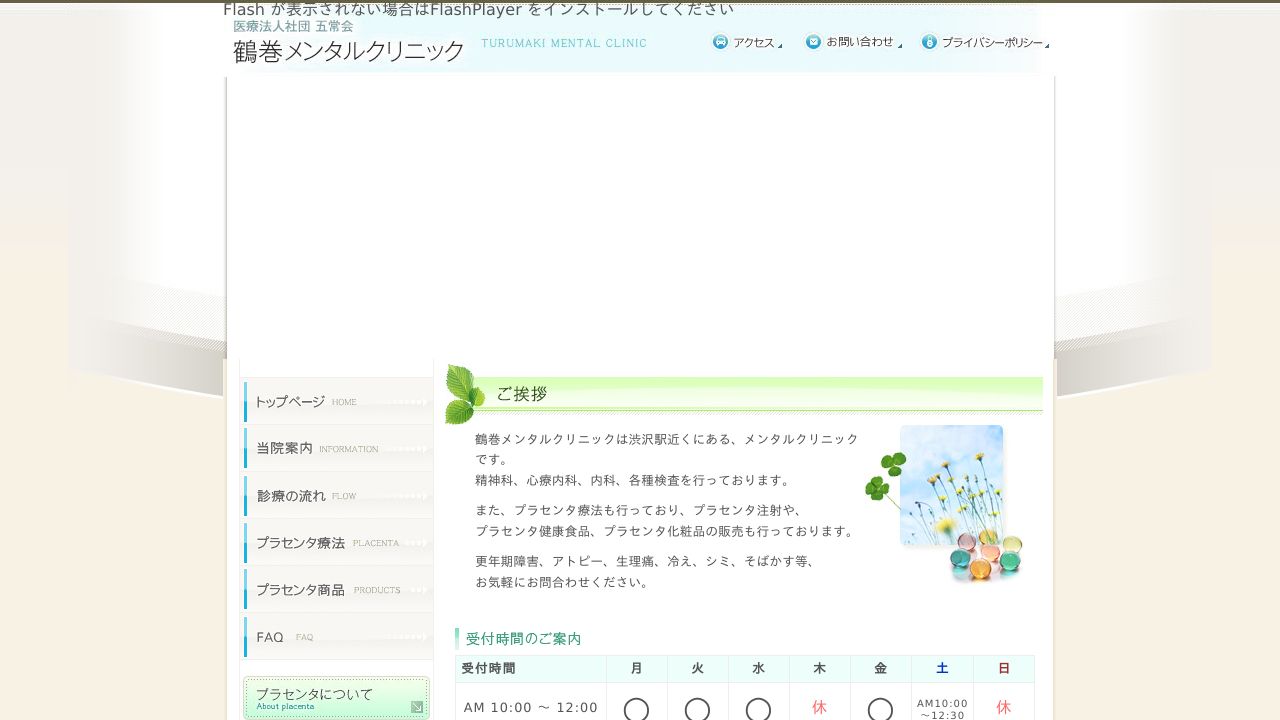Viewport: 1280px width, 720px height.
Task: Click the 鶴巻メンタルクリニック clinic logo
Action: (x=345, y=49)
